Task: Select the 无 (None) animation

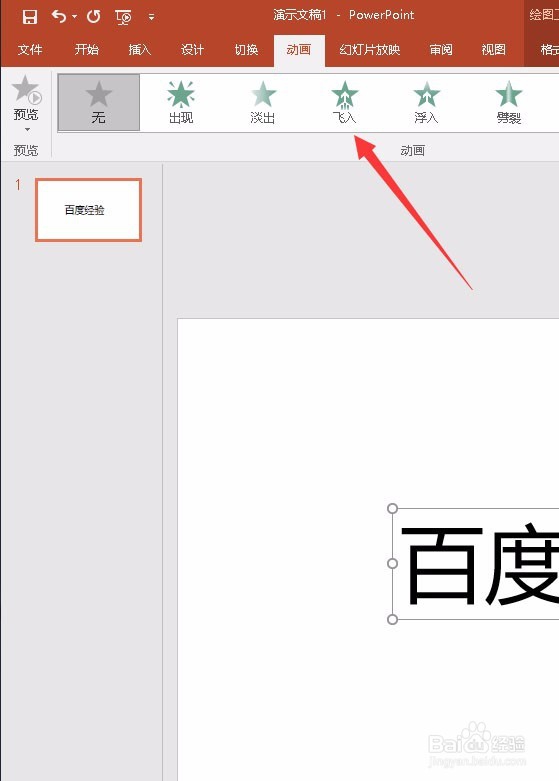Action: click(x=99, y=103)
